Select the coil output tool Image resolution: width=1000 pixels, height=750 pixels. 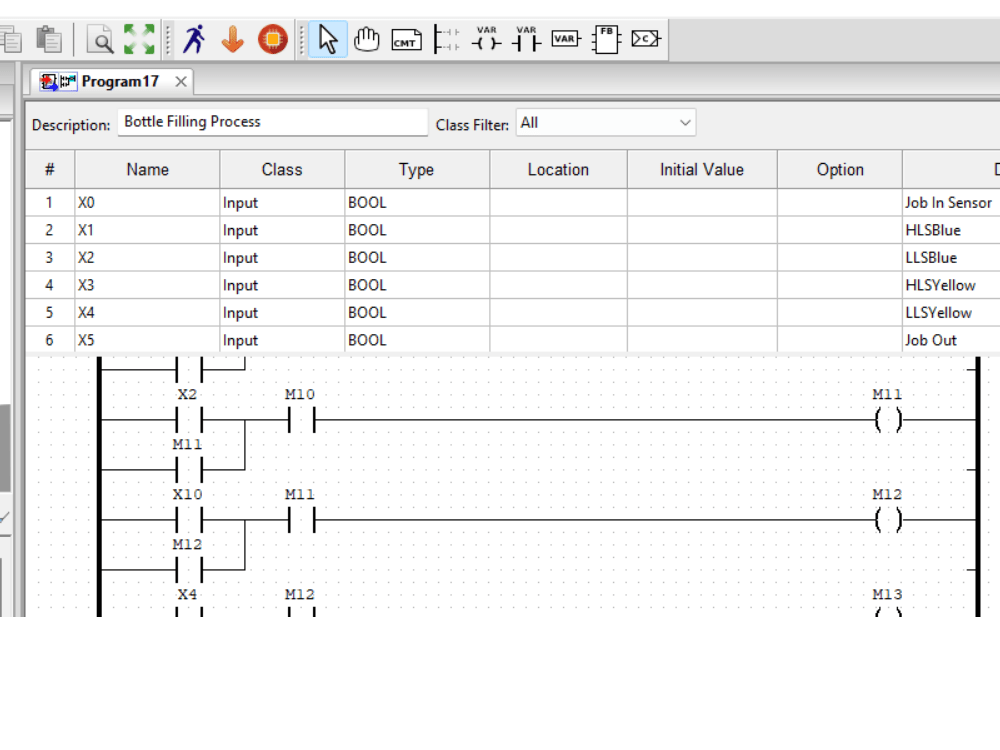pos(485,39)
